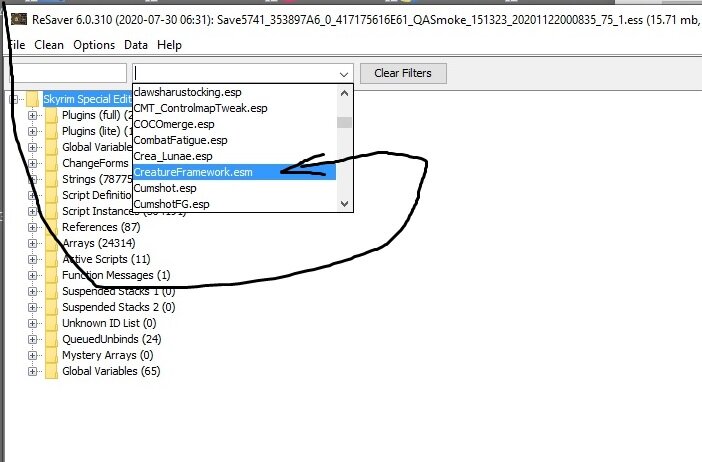Open the Data menu
The height and width of the screenshot is (462, 702).
(136, 45)
